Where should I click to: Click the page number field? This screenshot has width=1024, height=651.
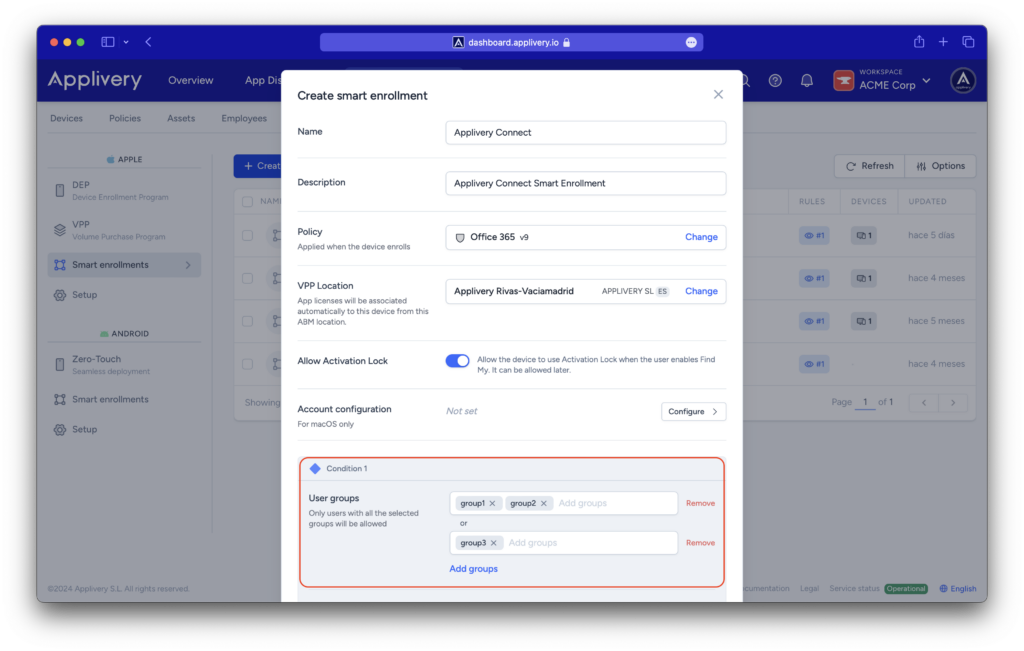(x=865, y=402)
